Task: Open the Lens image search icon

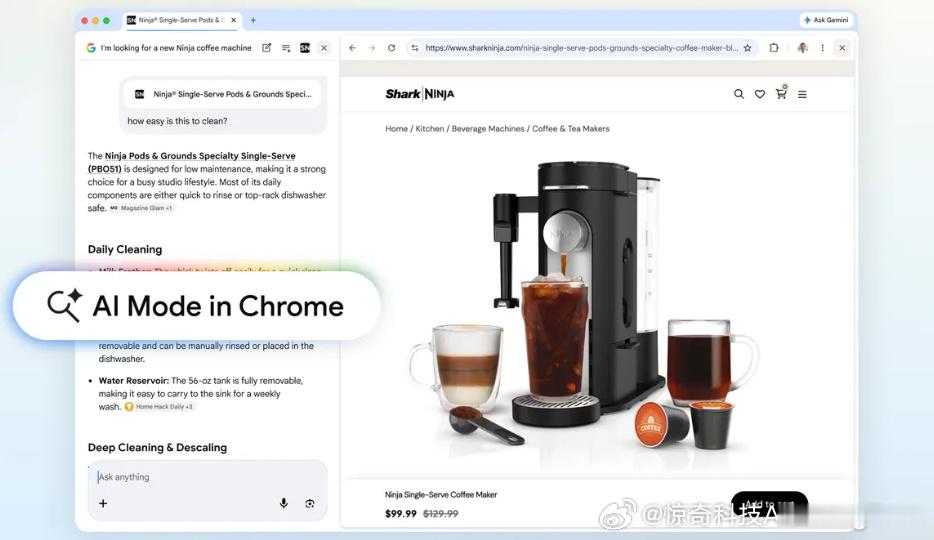Action: [x=310, y=504]
